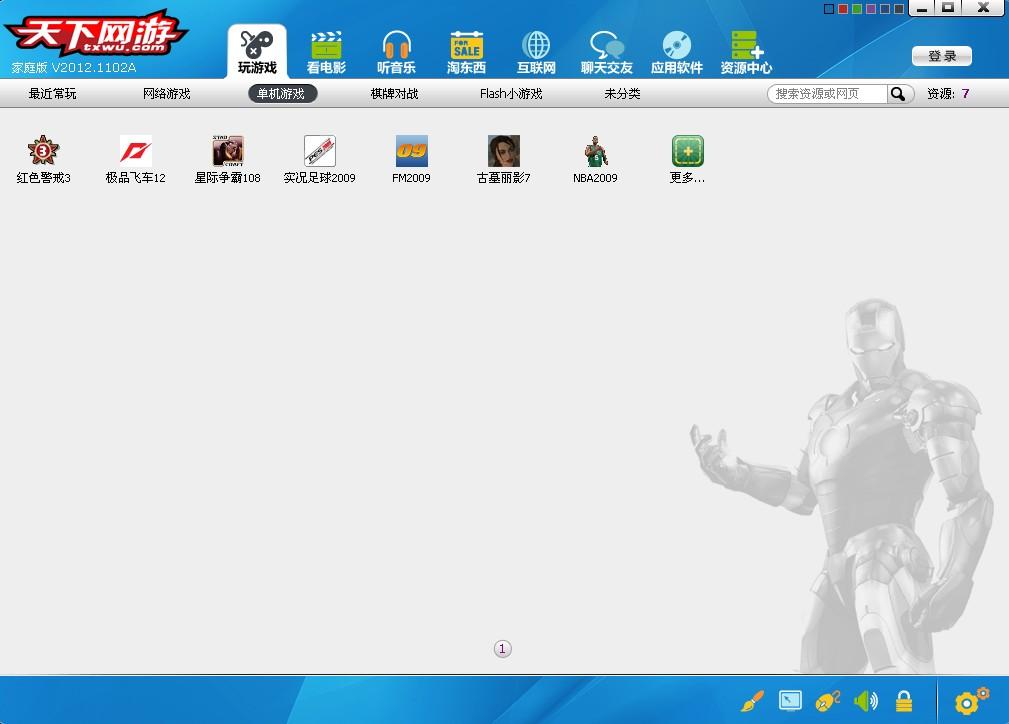Click the 搜索资源或网页 search field

point(827,94)
